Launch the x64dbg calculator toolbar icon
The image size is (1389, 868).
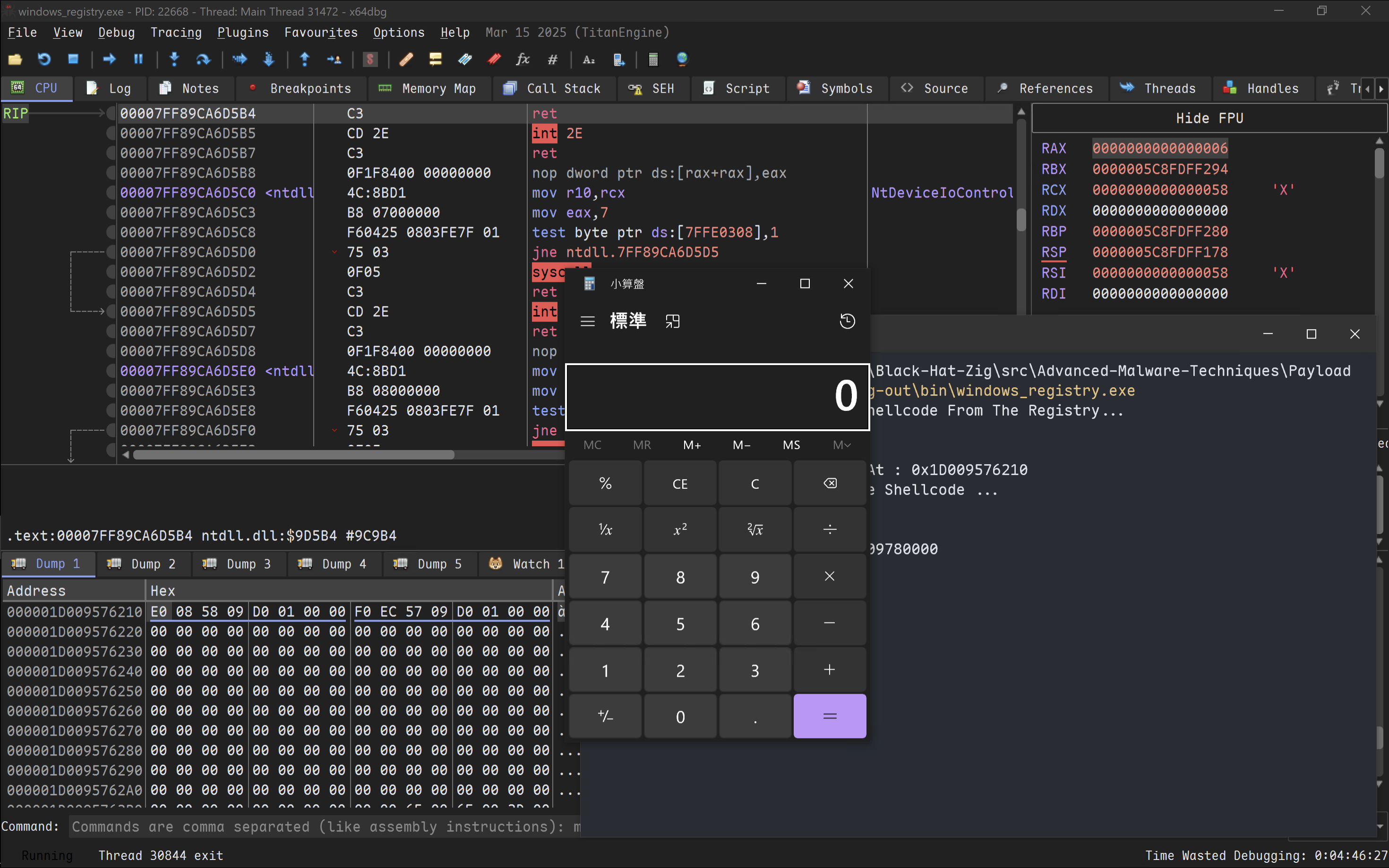click(653, 59)
